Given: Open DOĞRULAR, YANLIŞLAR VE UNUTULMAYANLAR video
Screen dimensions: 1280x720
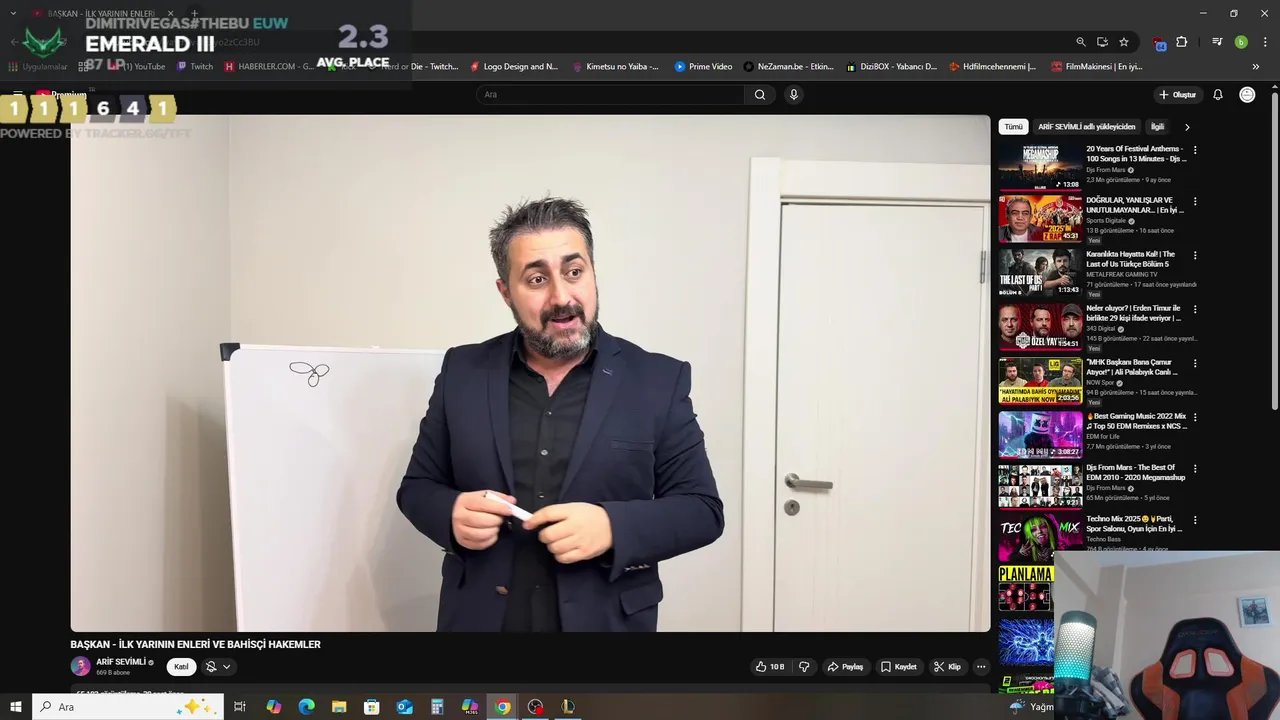Looking at the screenshot, I should [x=1040, y=219].
